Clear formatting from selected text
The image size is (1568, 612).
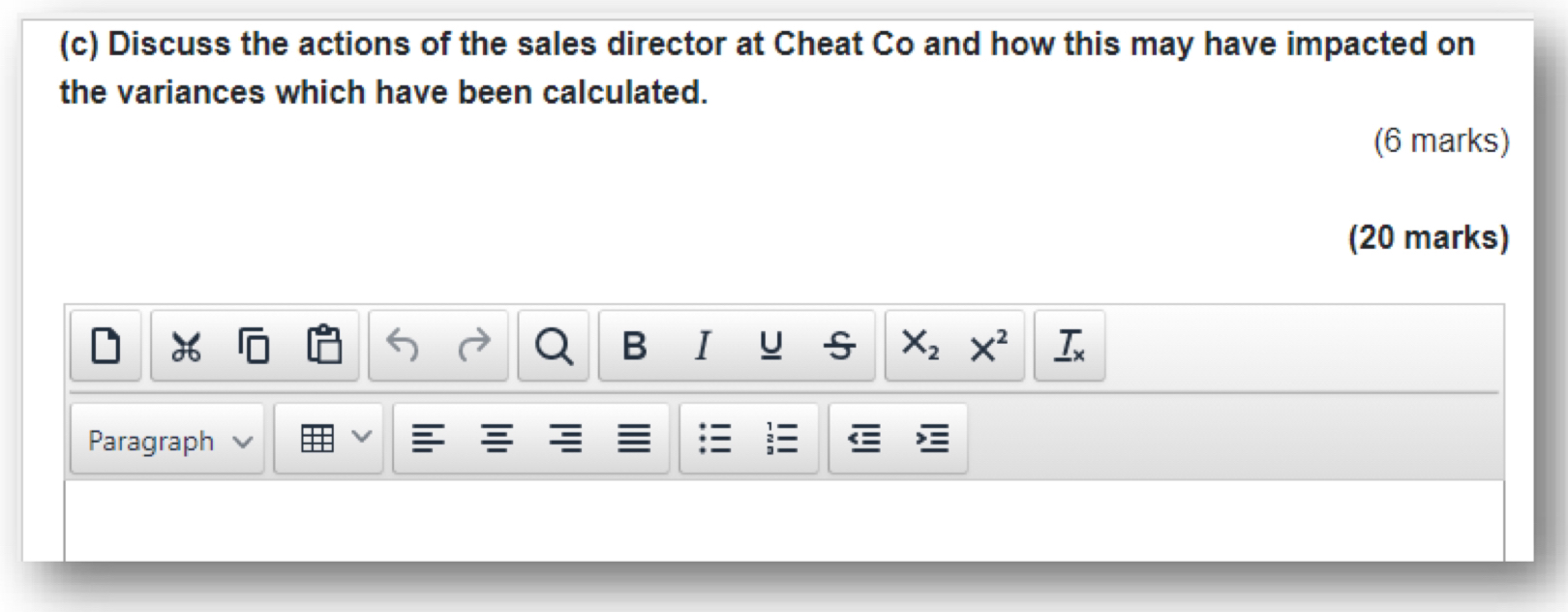[x=1070, y=346]
